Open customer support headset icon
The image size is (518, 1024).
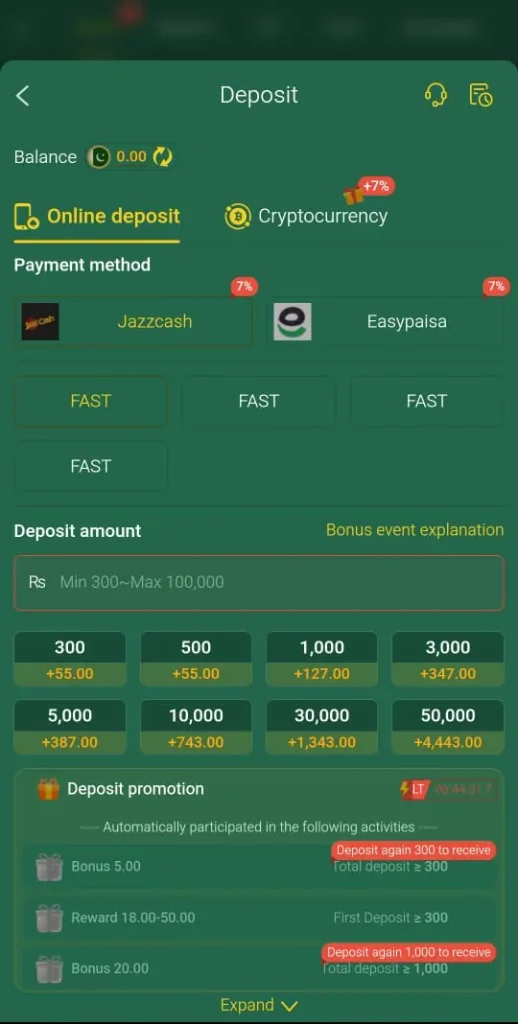pyautogui.click(x=436, y=95)
